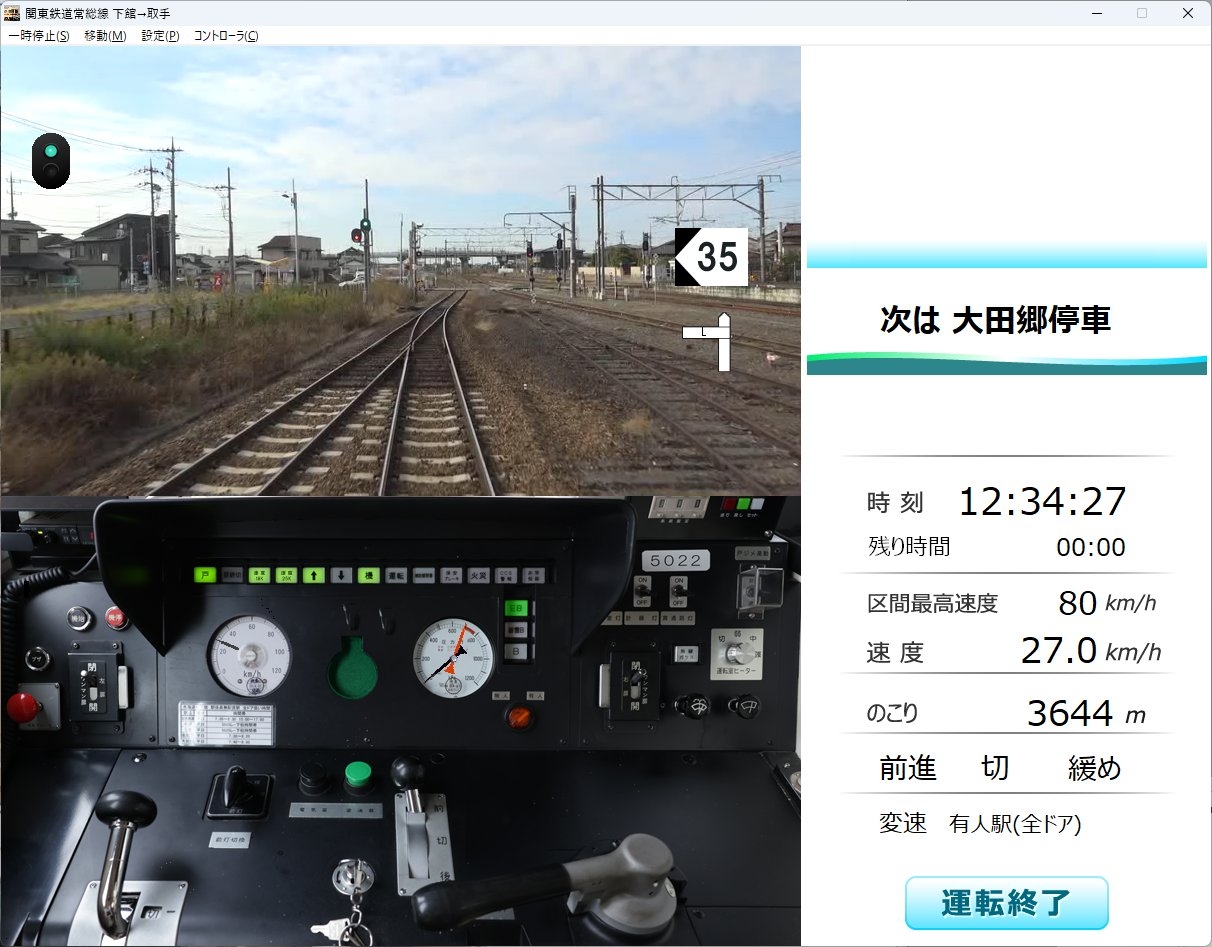Viewport: 1212px width, 947px height.
Task: Flip the left ON/OFF toggle switch
Action: [642, 591]
